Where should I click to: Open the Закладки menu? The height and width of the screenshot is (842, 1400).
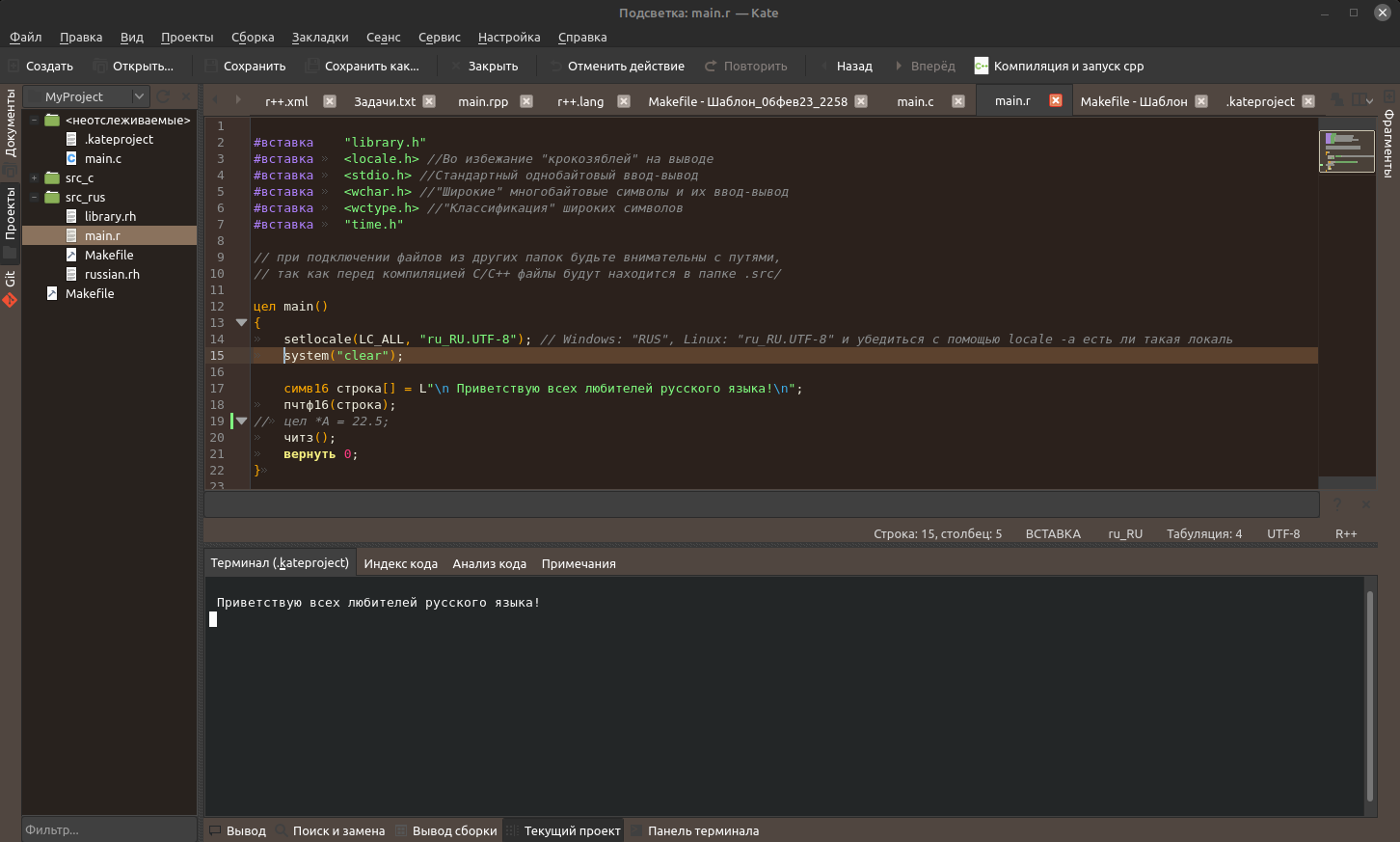point(320,37)
